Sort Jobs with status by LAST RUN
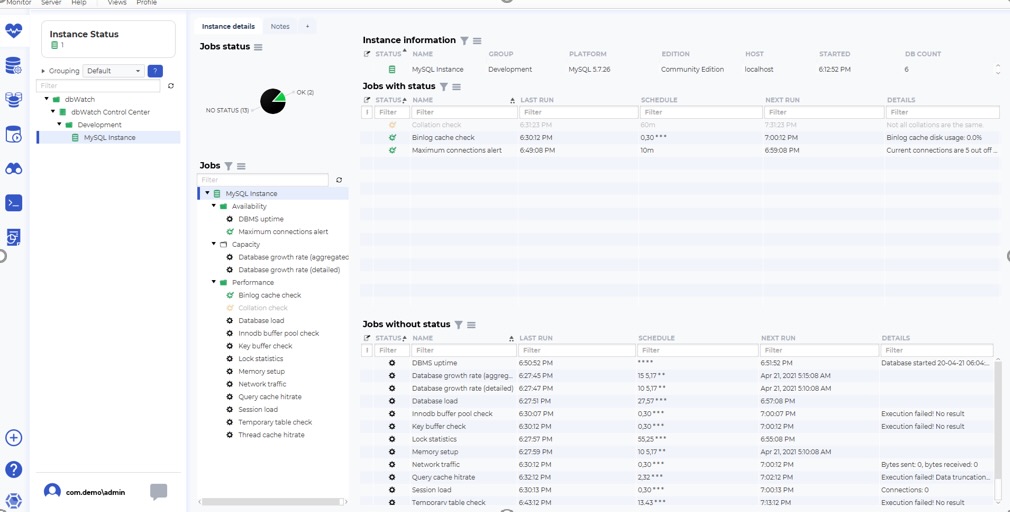 click(x=537, y=100)
